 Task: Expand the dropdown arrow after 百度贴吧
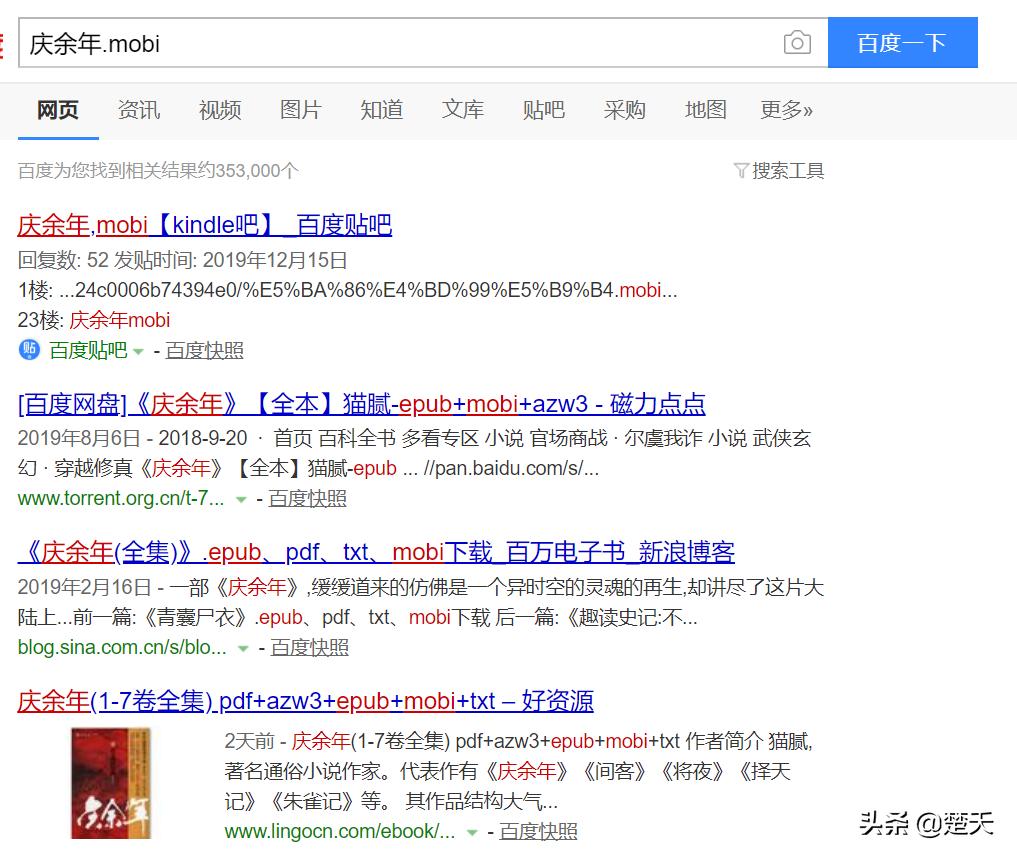click(137, 352)
